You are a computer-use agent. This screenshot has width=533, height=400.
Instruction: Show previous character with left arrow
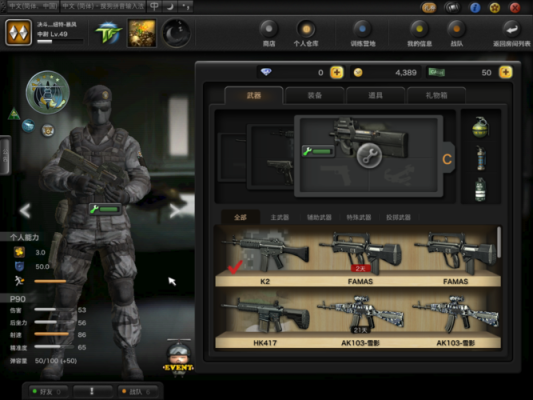pyautogui.click(x=25, y=211)
